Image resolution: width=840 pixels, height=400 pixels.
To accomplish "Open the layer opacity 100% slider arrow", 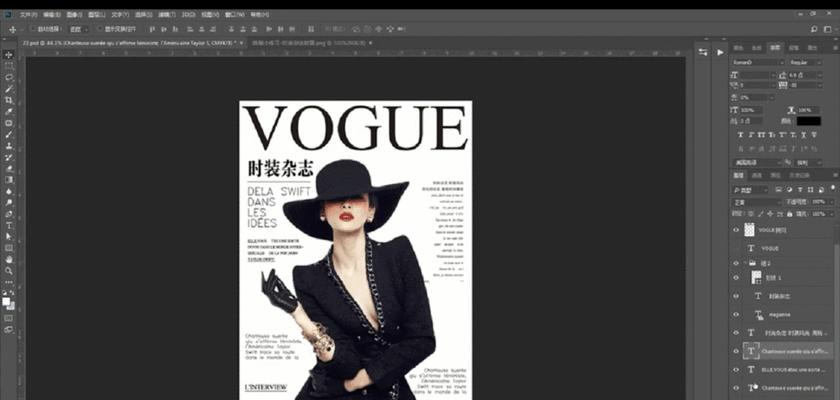I will (829, 202).
